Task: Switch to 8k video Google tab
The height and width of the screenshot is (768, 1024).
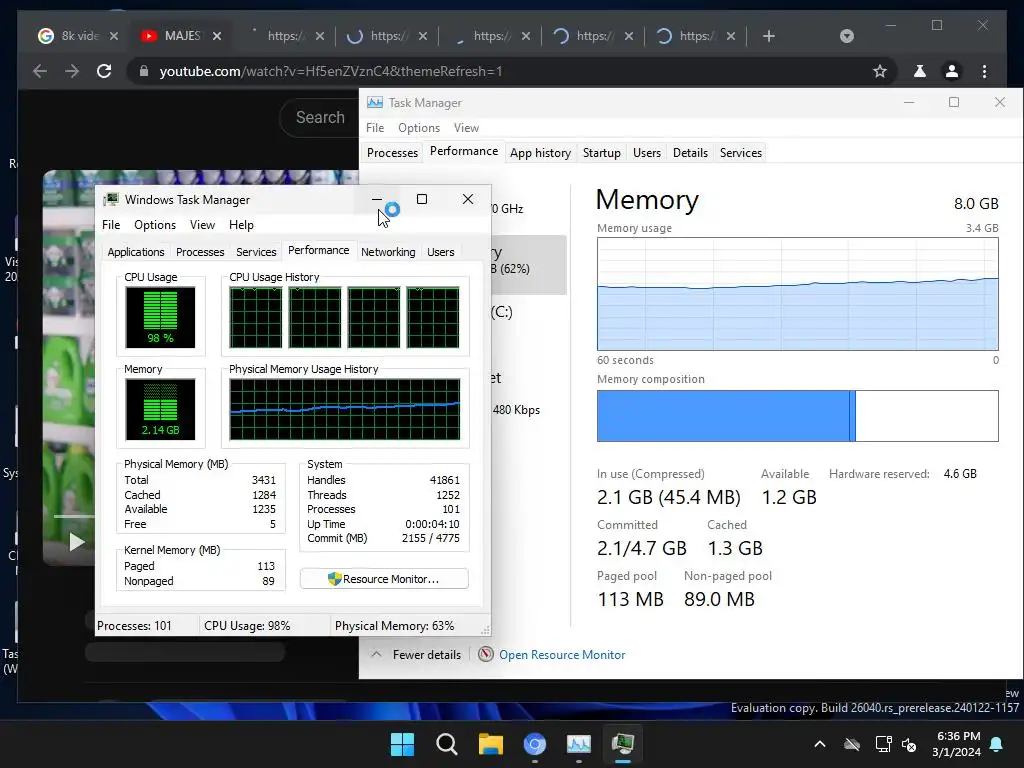Action: (x=77, y=36)
